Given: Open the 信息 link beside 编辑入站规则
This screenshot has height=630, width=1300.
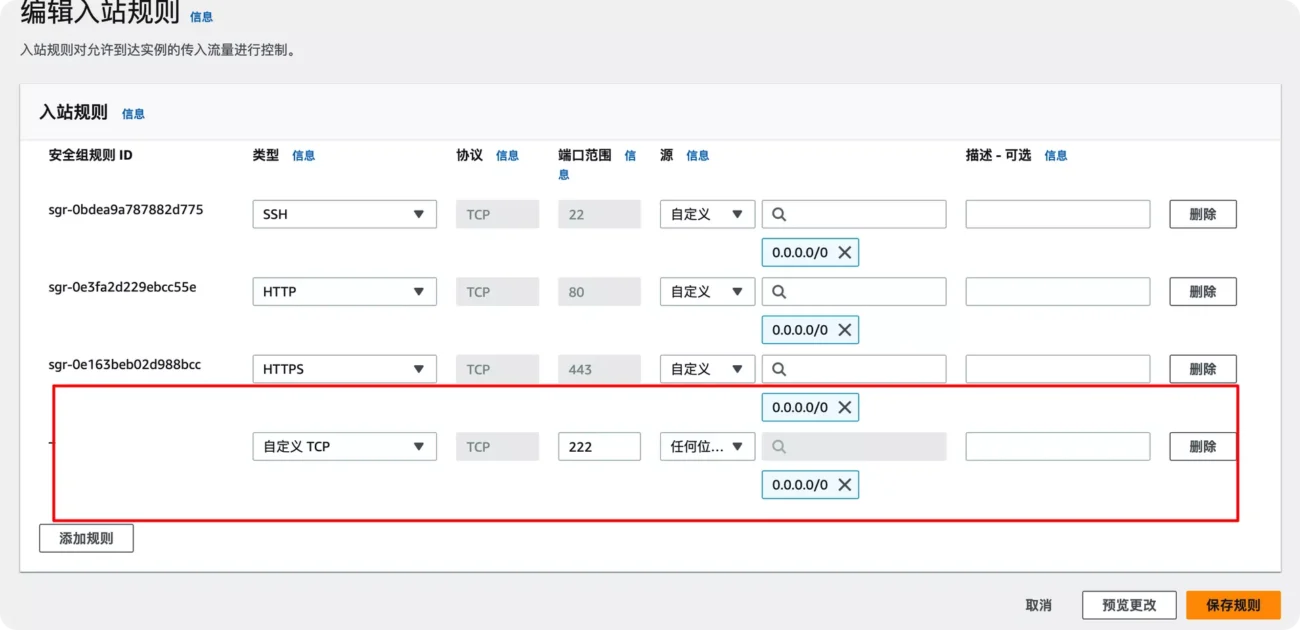Looking at the screenshot, I should point(201,16).
